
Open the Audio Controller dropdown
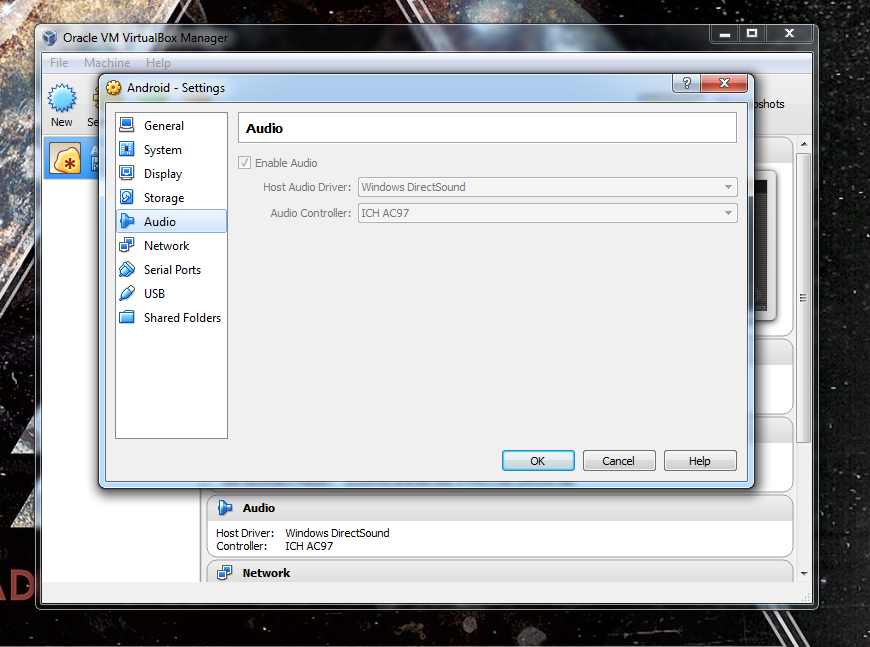tap(548, 213)
